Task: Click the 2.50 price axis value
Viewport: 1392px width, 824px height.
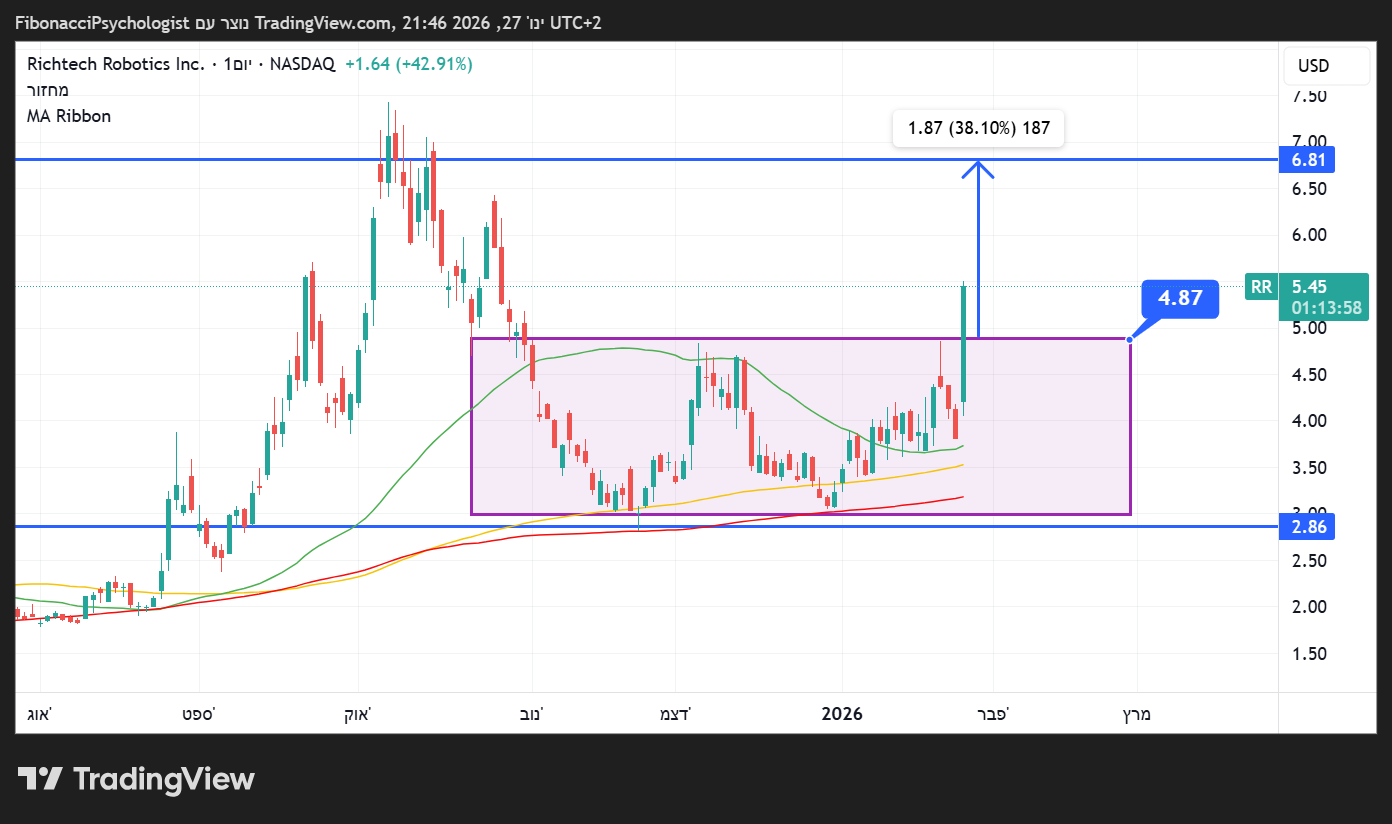Action: click(1310, 561)
